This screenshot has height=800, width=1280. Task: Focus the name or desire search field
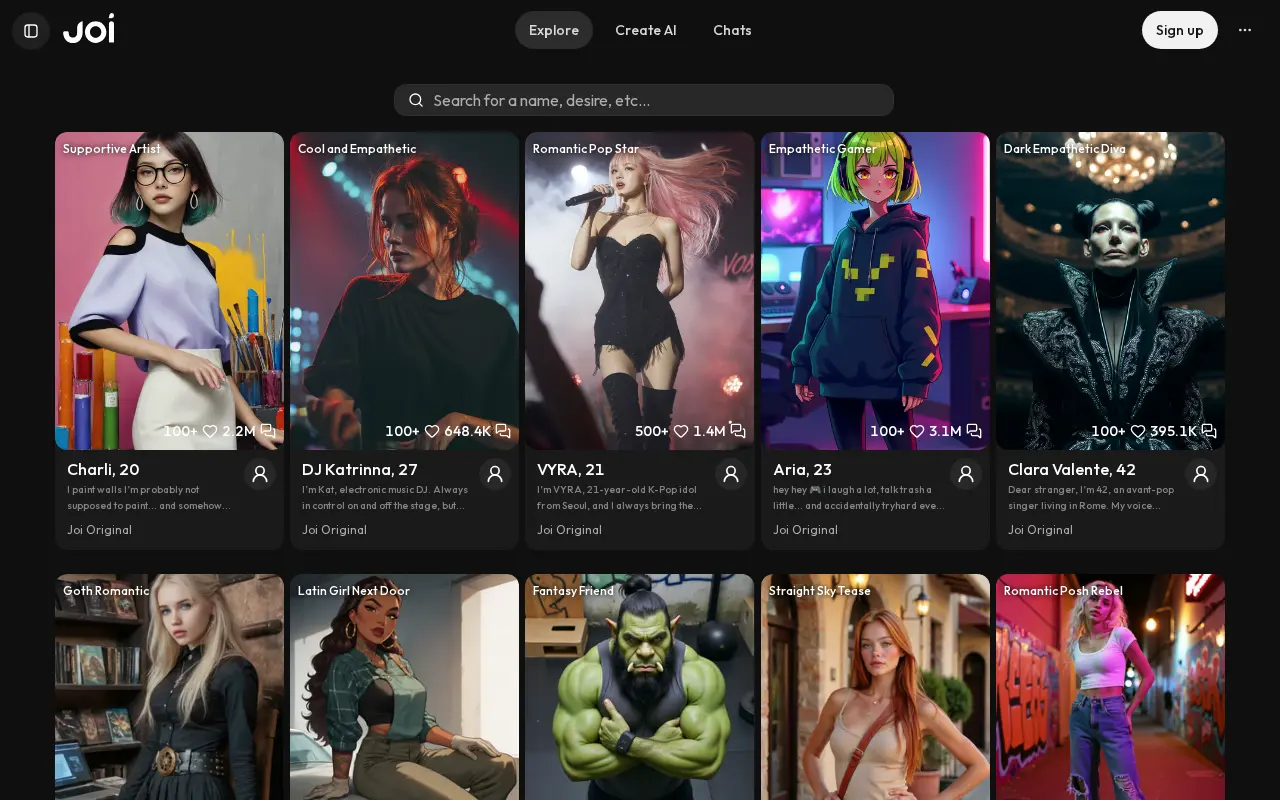click(644, 100)
